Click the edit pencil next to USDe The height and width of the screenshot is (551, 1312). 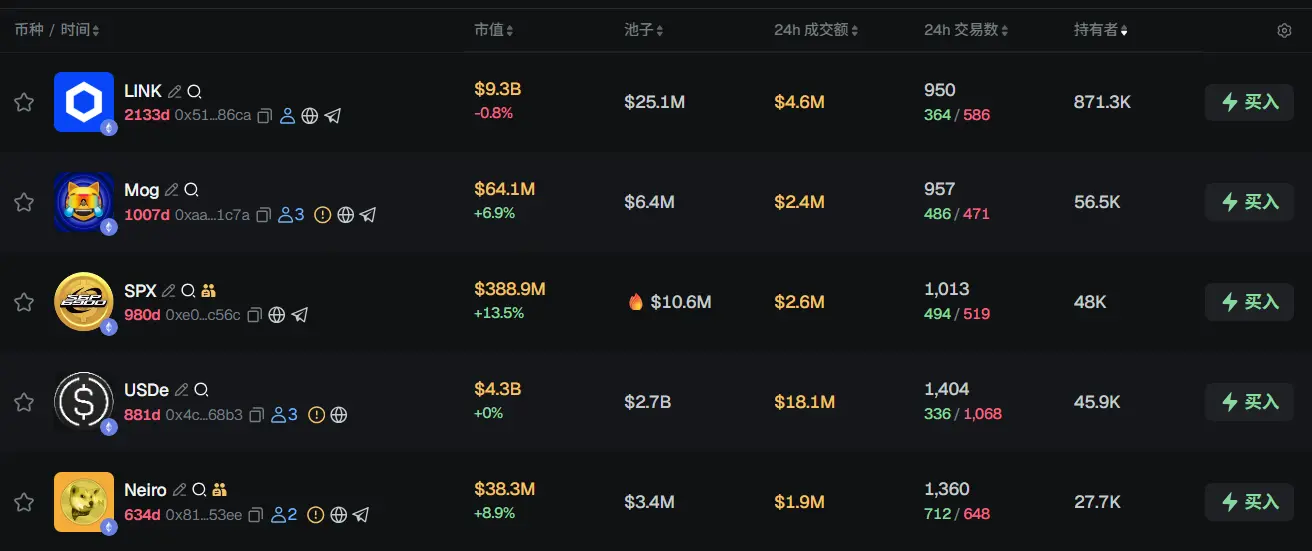pyautogui.click(x=181, y=390)
